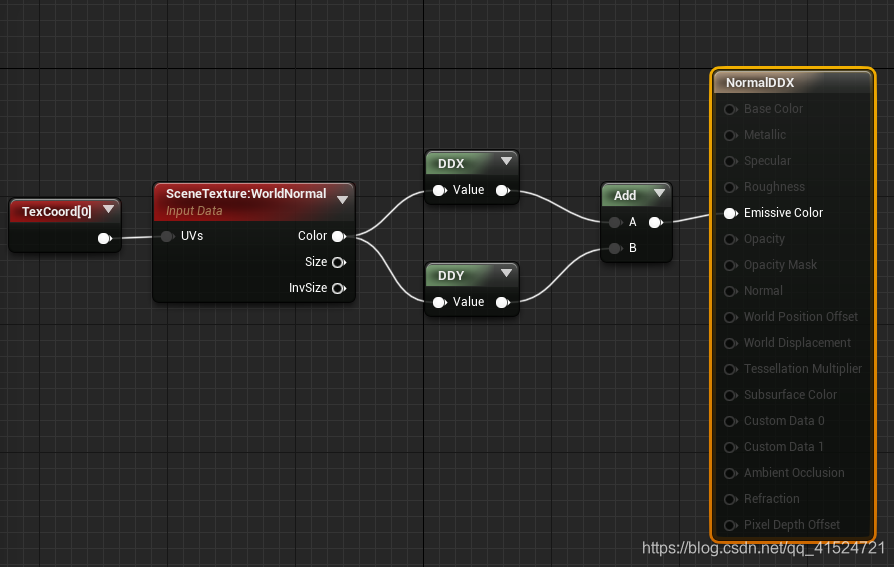This screenshot has width=894, height=567.
Task: Select the Add node title
Action: point(625,195)
